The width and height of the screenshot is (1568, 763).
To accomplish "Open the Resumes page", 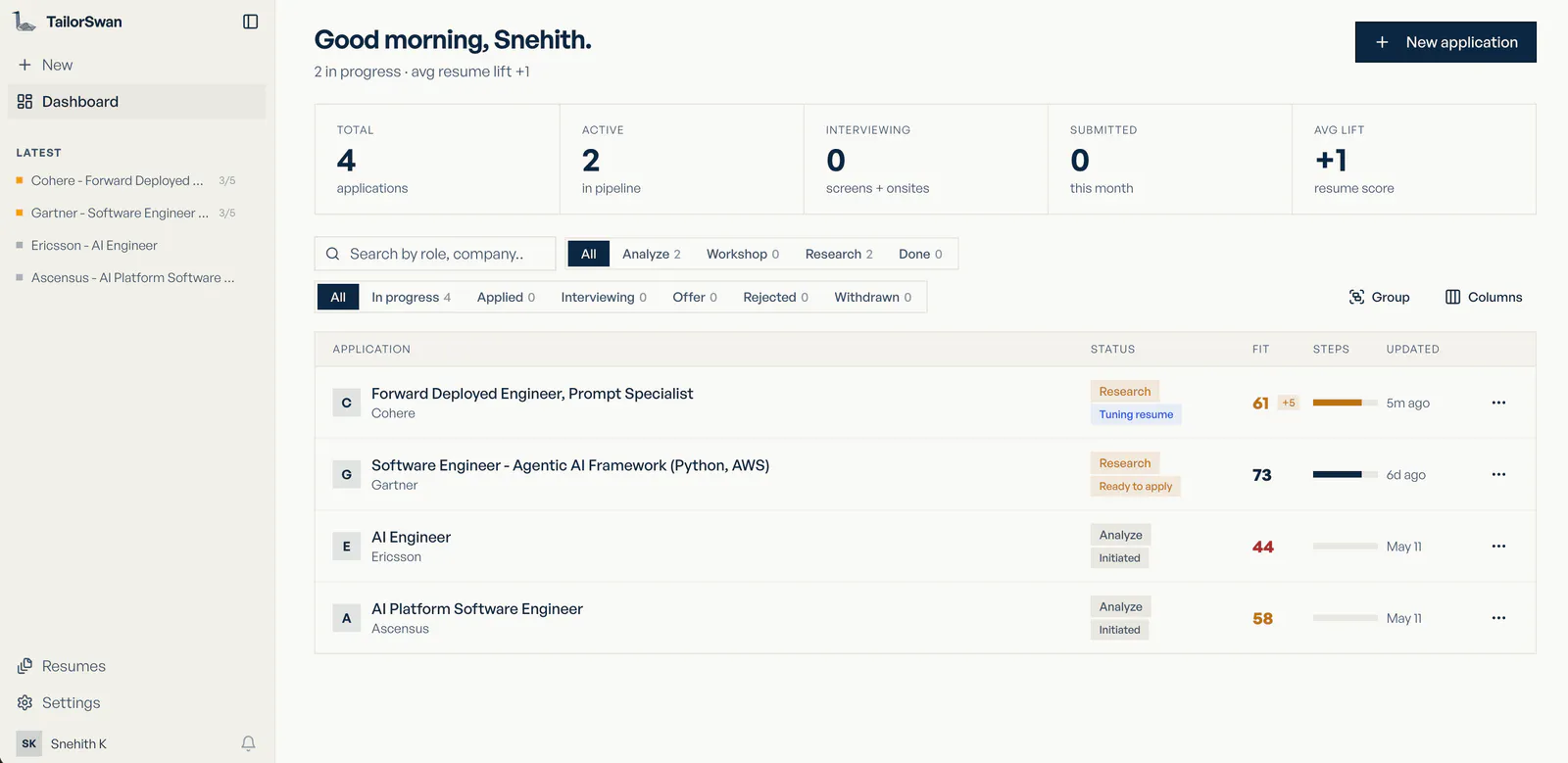I will coord(137,666).
